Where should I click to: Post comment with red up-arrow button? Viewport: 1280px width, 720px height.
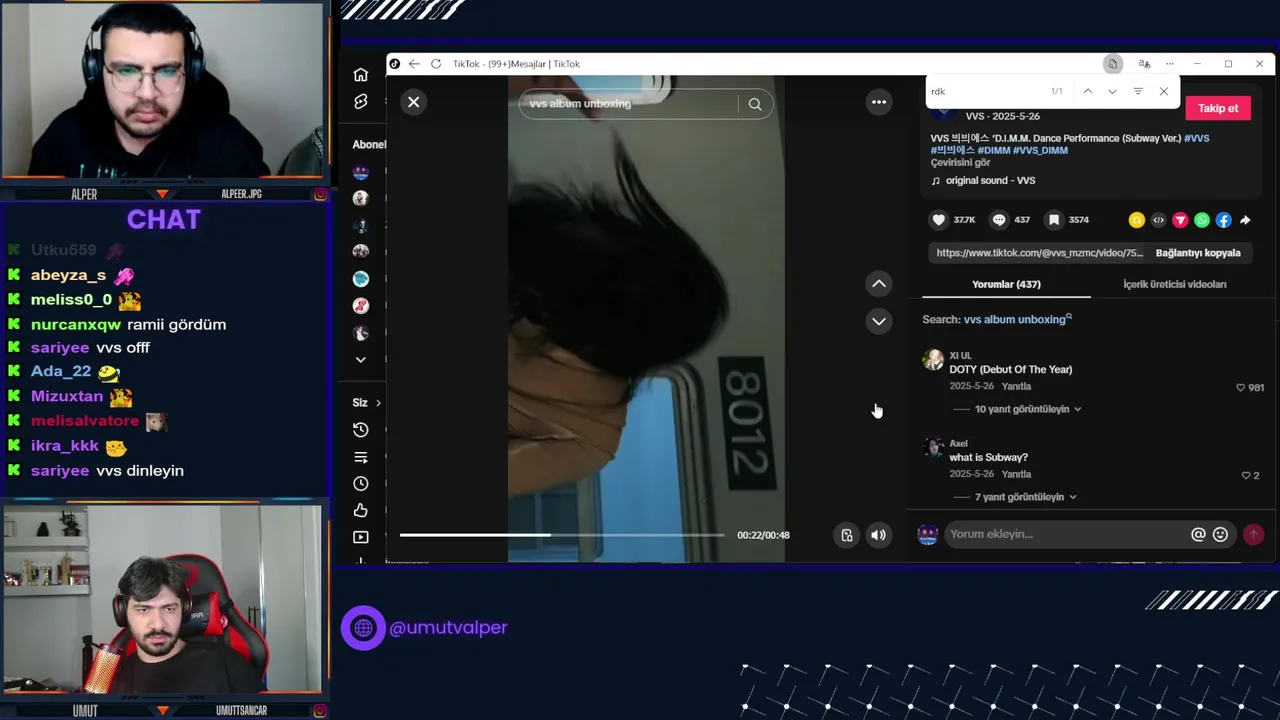coord(1253,534)
